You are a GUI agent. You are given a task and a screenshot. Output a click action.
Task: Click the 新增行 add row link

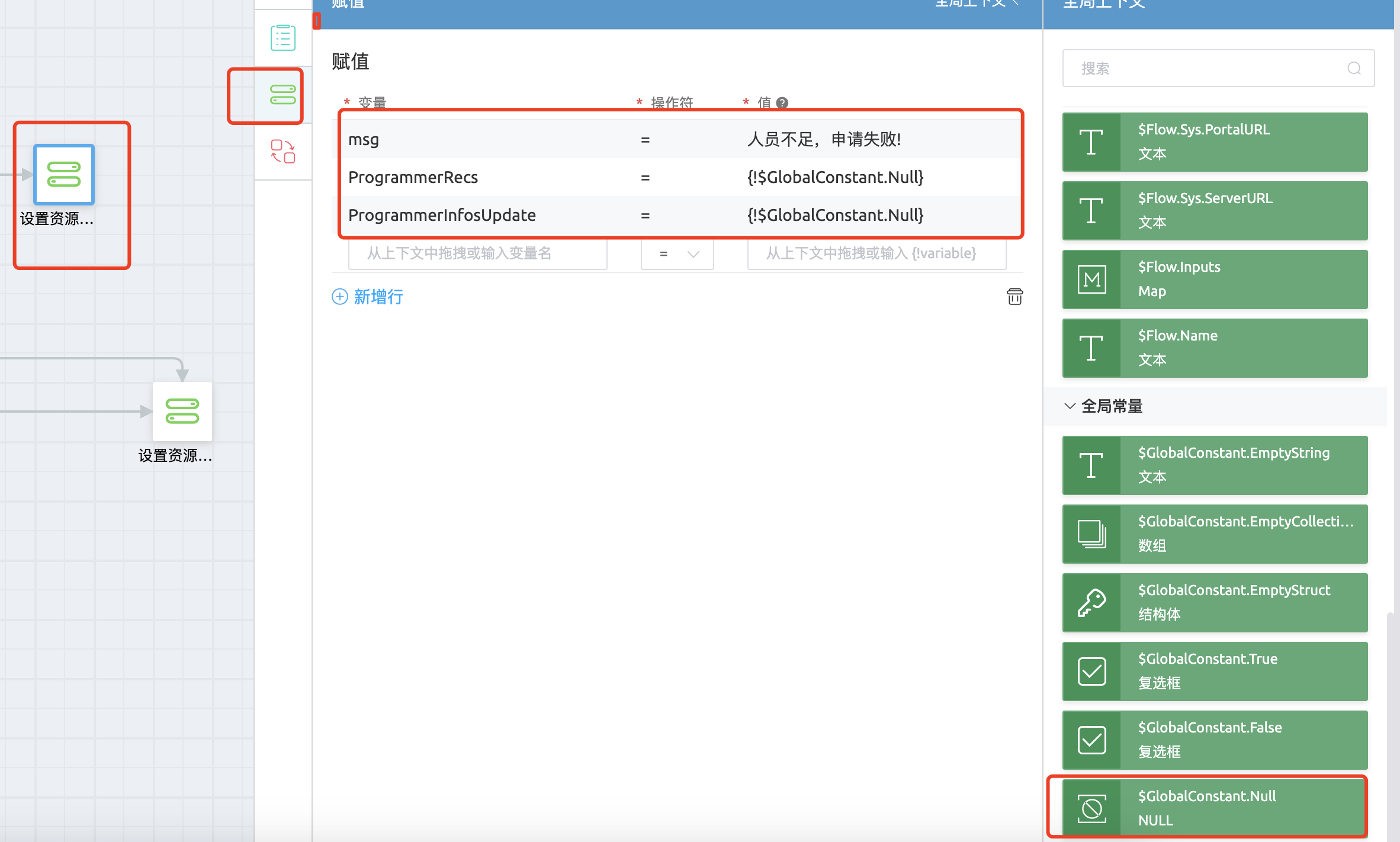click(368, 296)
